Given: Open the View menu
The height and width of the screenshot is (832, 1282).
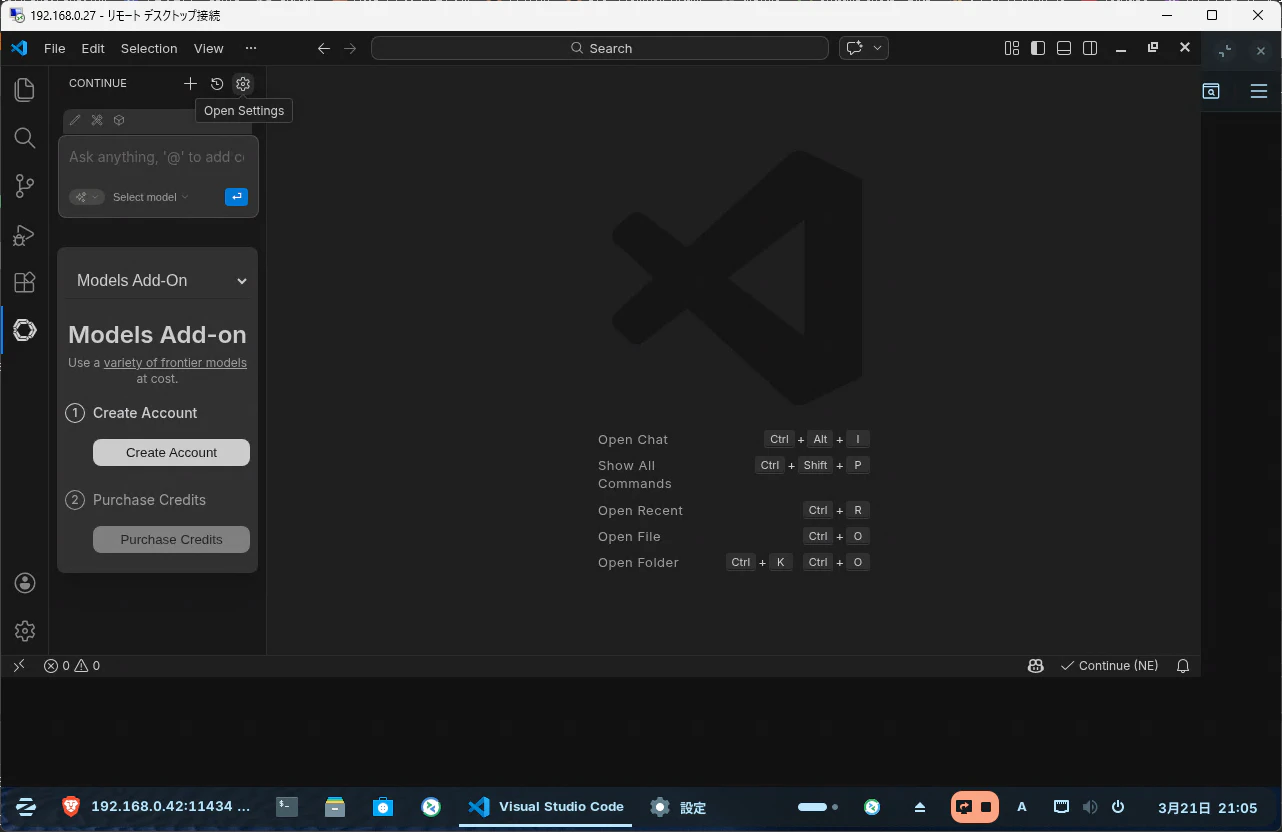Looking at the screenshot, I should coord(209,48).
